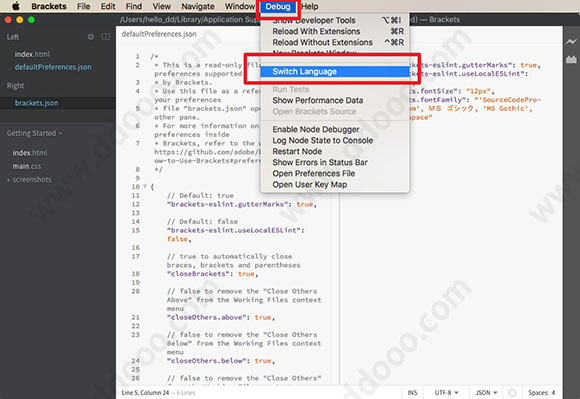Open the UTF-8 encoding dropdown
The width and height of the screenshot is (580, 399).
point(446,392)
